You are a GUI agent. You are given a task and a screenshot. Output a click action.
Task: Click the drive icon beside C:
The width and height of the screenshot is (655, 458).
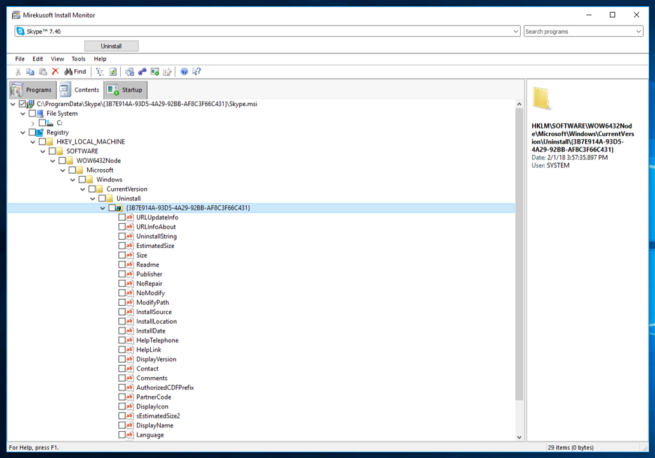50,123
